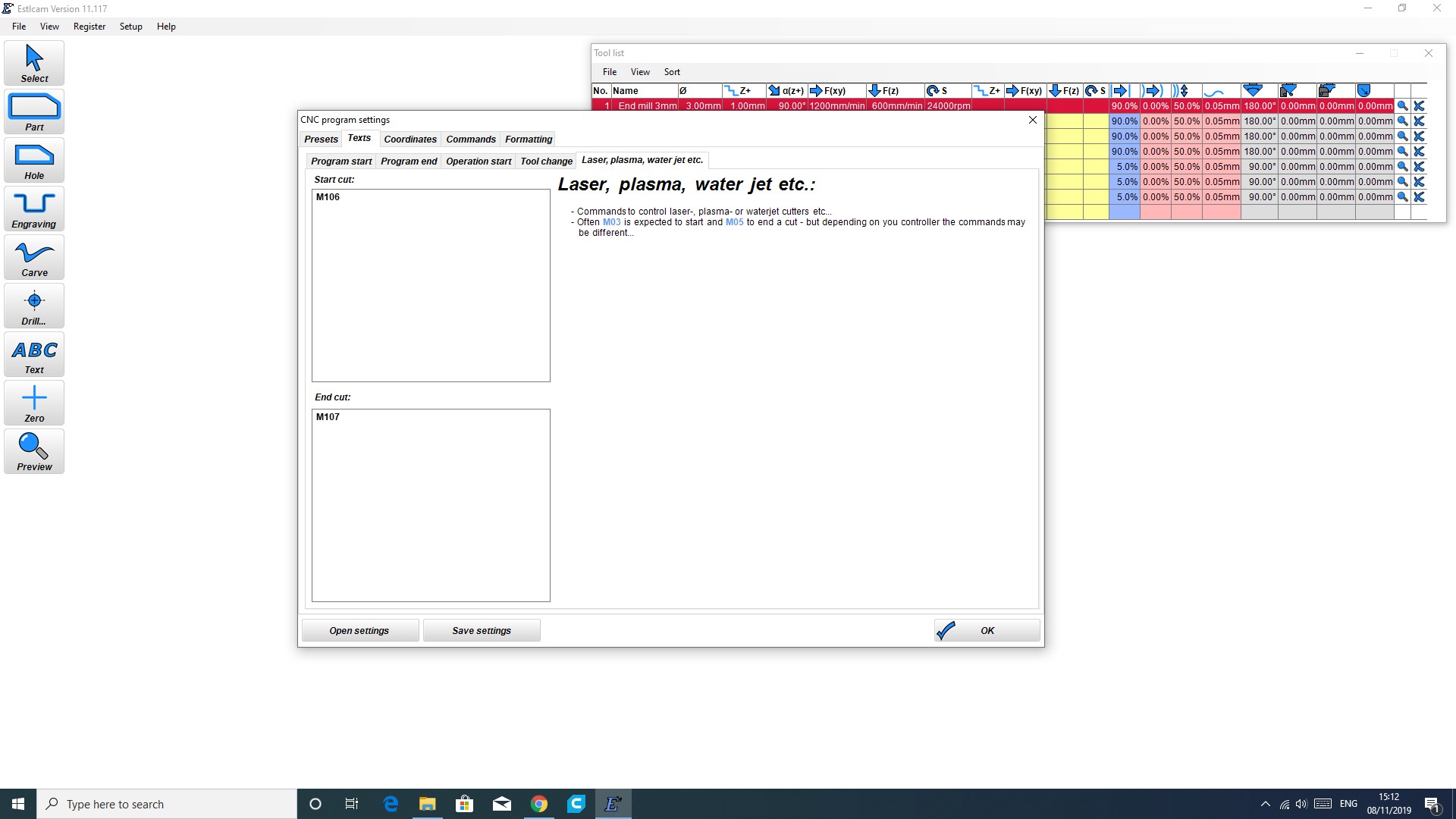The height and width of the screenshot is (819, 1456).
Task: Open the Windows Start menu
Action: 18,804
